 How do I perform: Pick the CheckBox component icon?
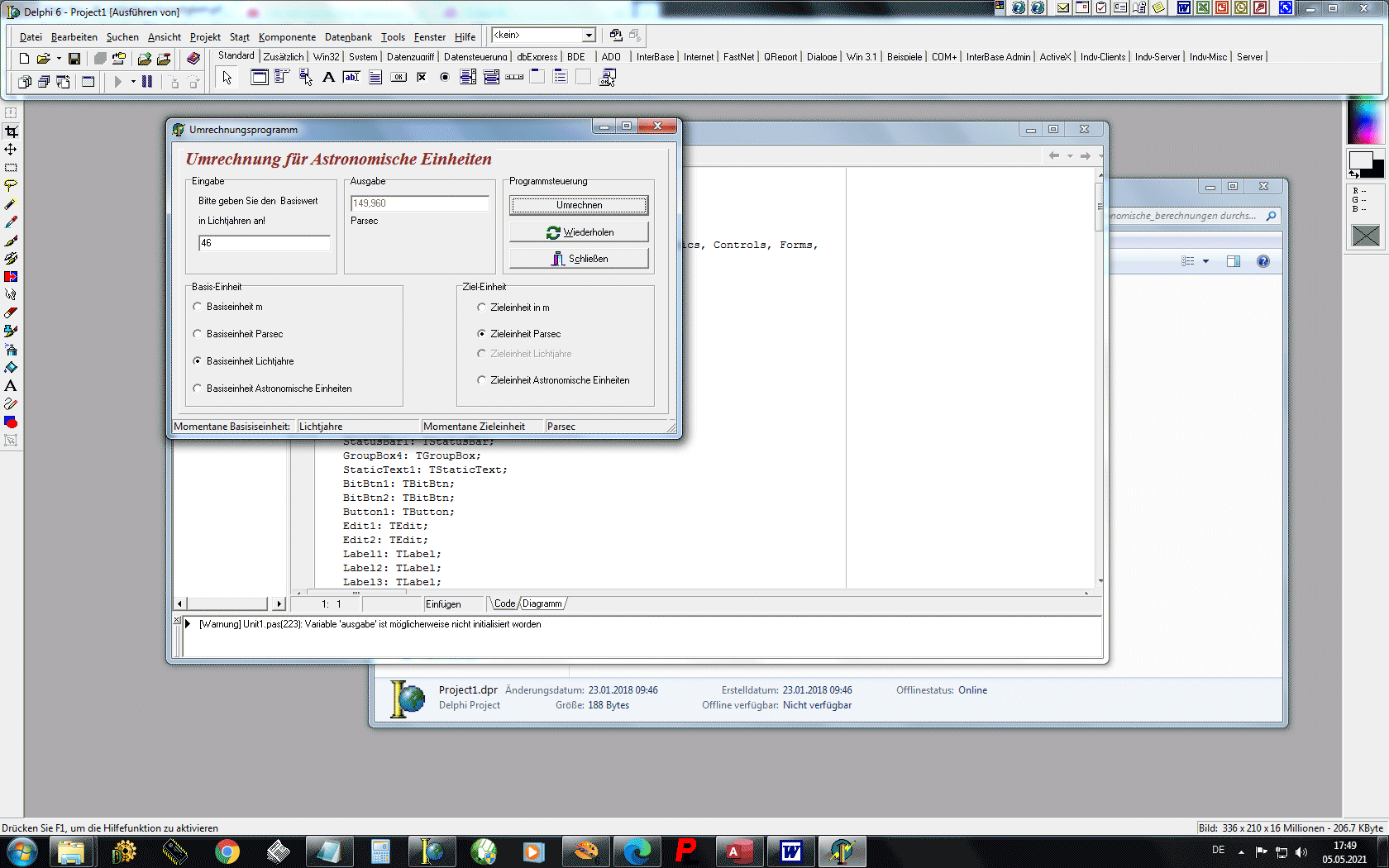[422, 78]
